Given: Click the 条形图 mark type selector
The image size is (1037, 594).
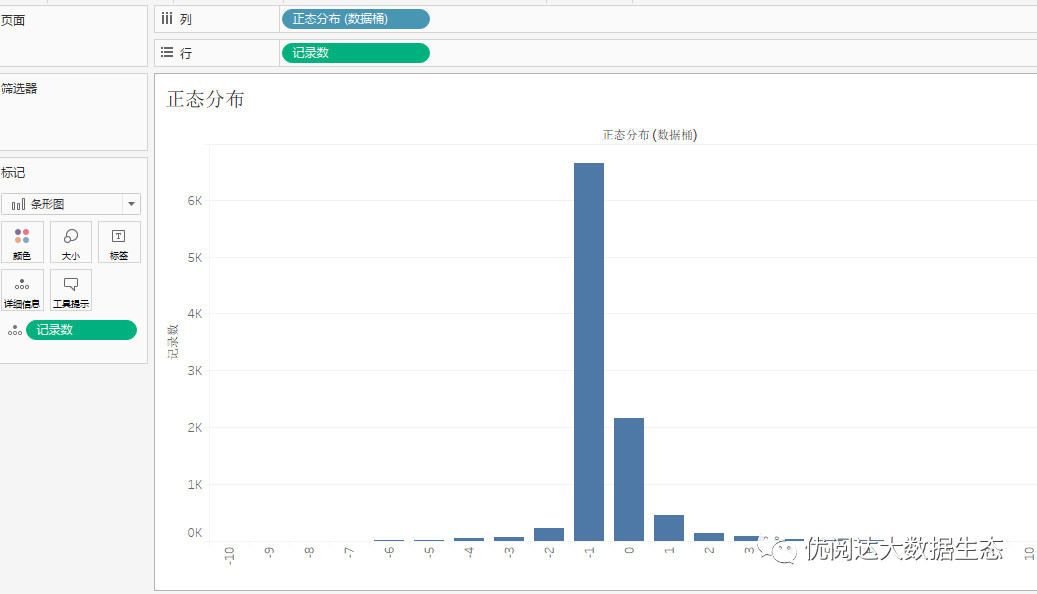Looking at the screenshot, I should pyautogui.click(x=70, y=203).
